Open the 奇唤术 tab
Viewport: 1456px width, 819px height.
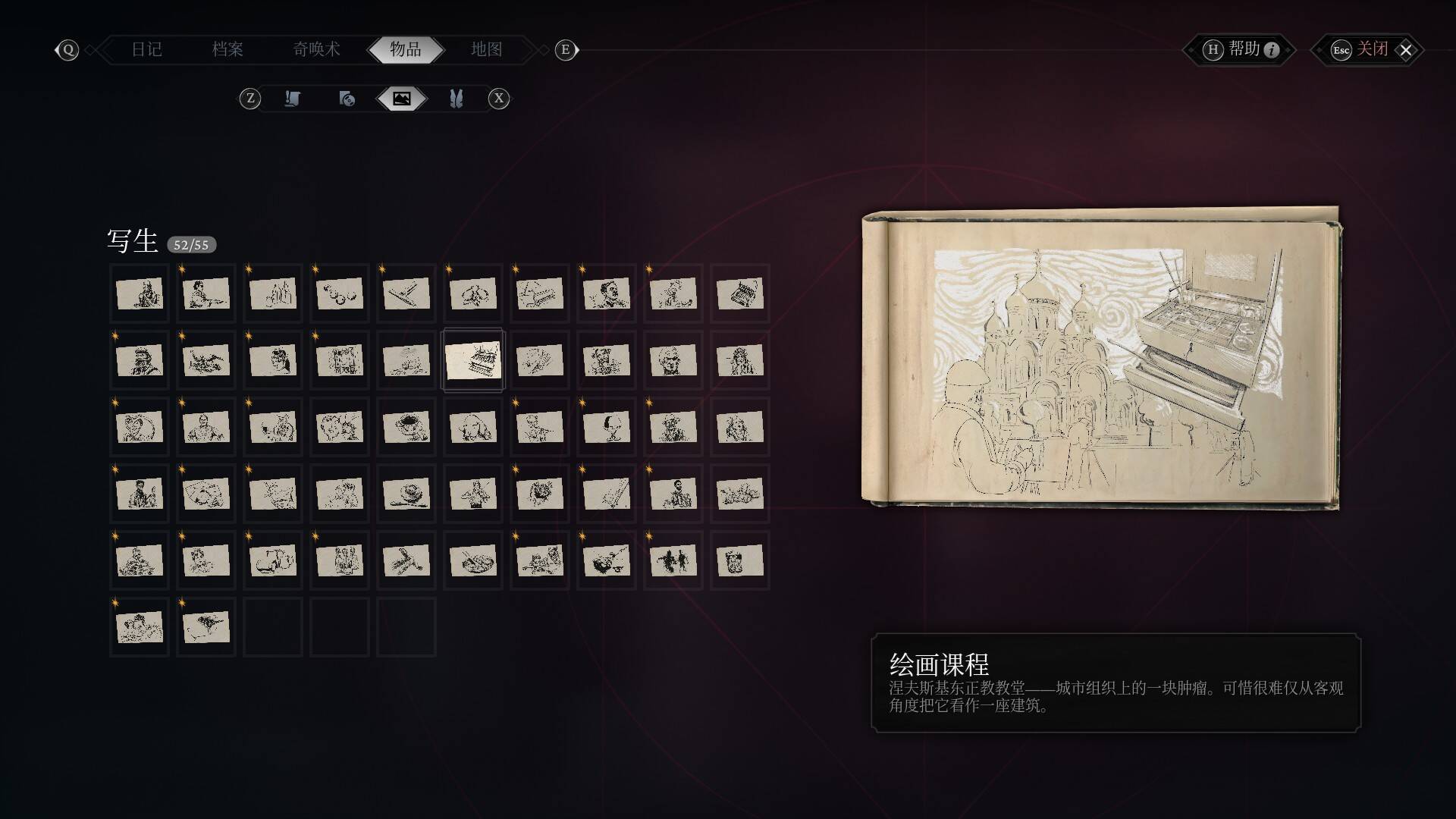(x=316, y=49)
